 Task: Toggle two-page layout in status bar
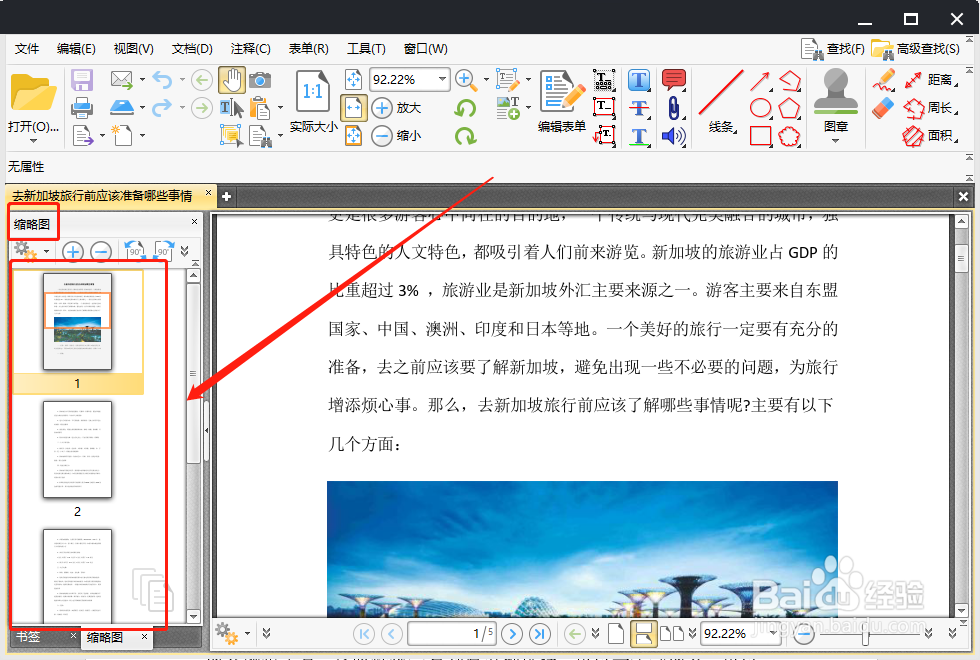click(672, 634)
